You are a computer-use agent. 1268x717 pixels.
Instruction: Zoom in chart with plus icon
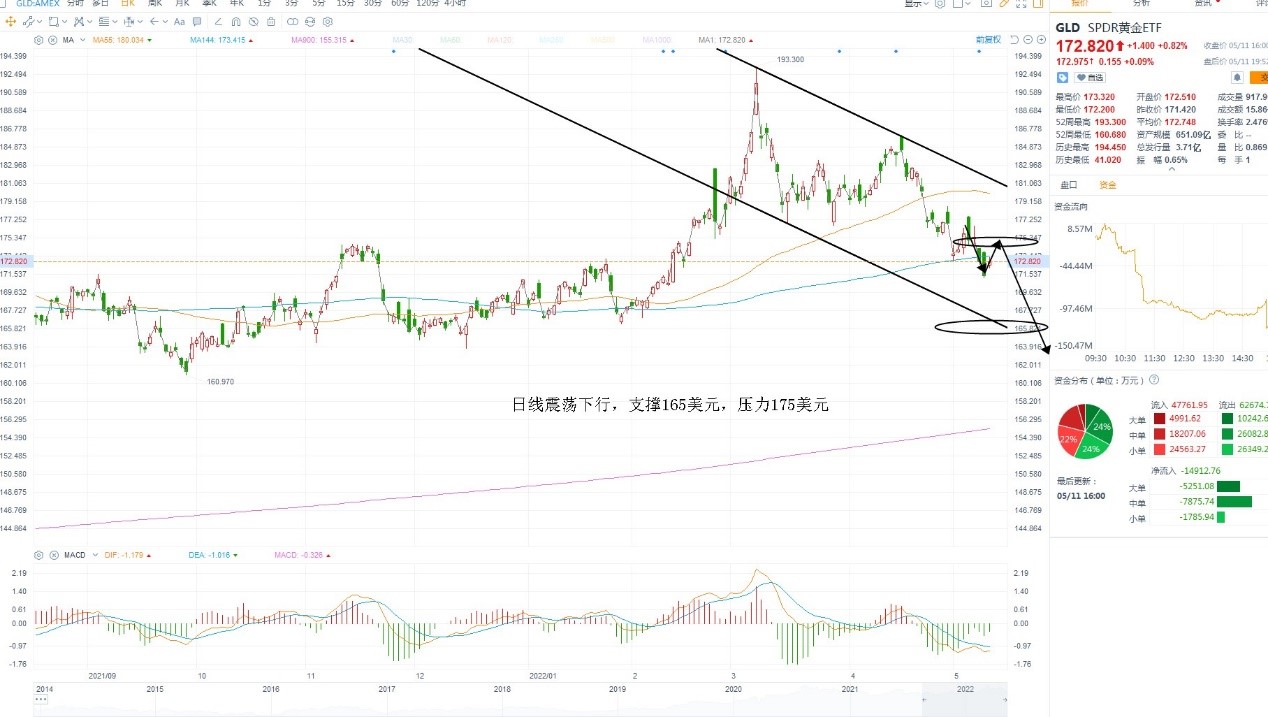1041,39
